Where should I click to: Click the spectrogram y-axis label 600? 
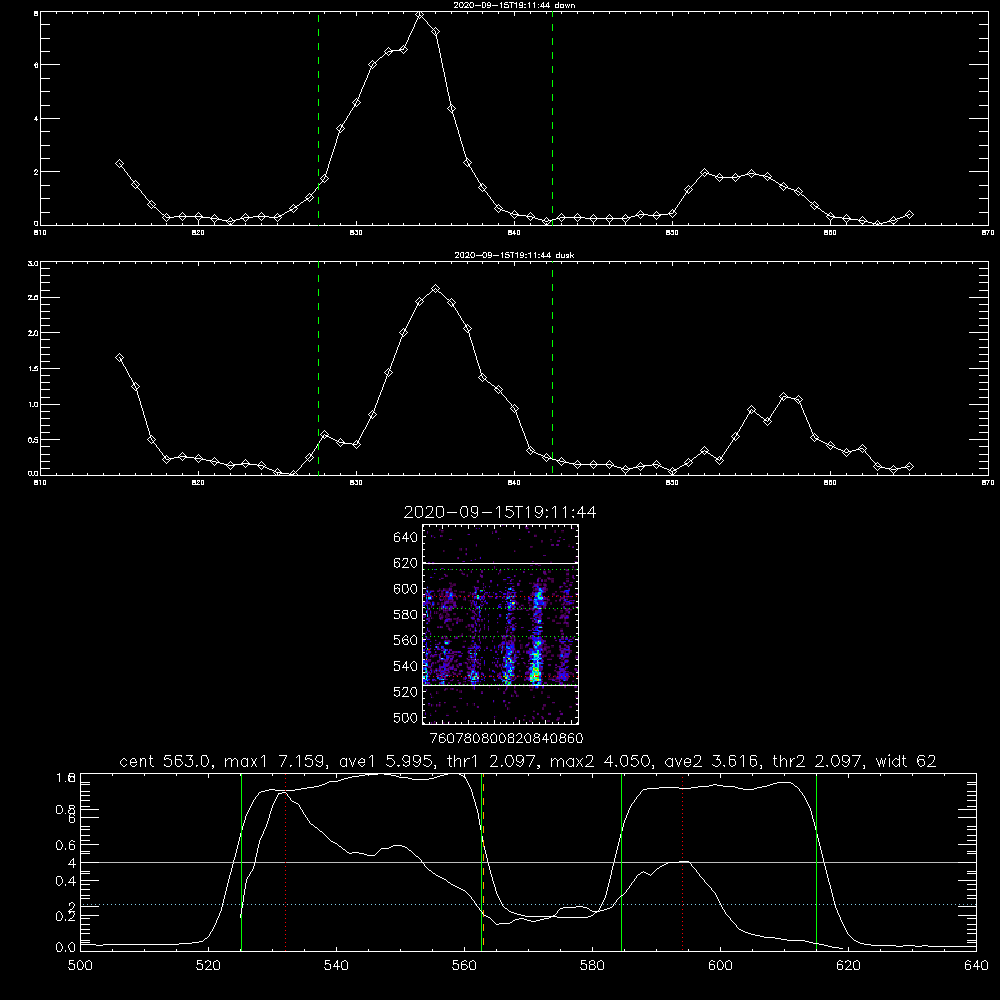click(x=406, y=589)
